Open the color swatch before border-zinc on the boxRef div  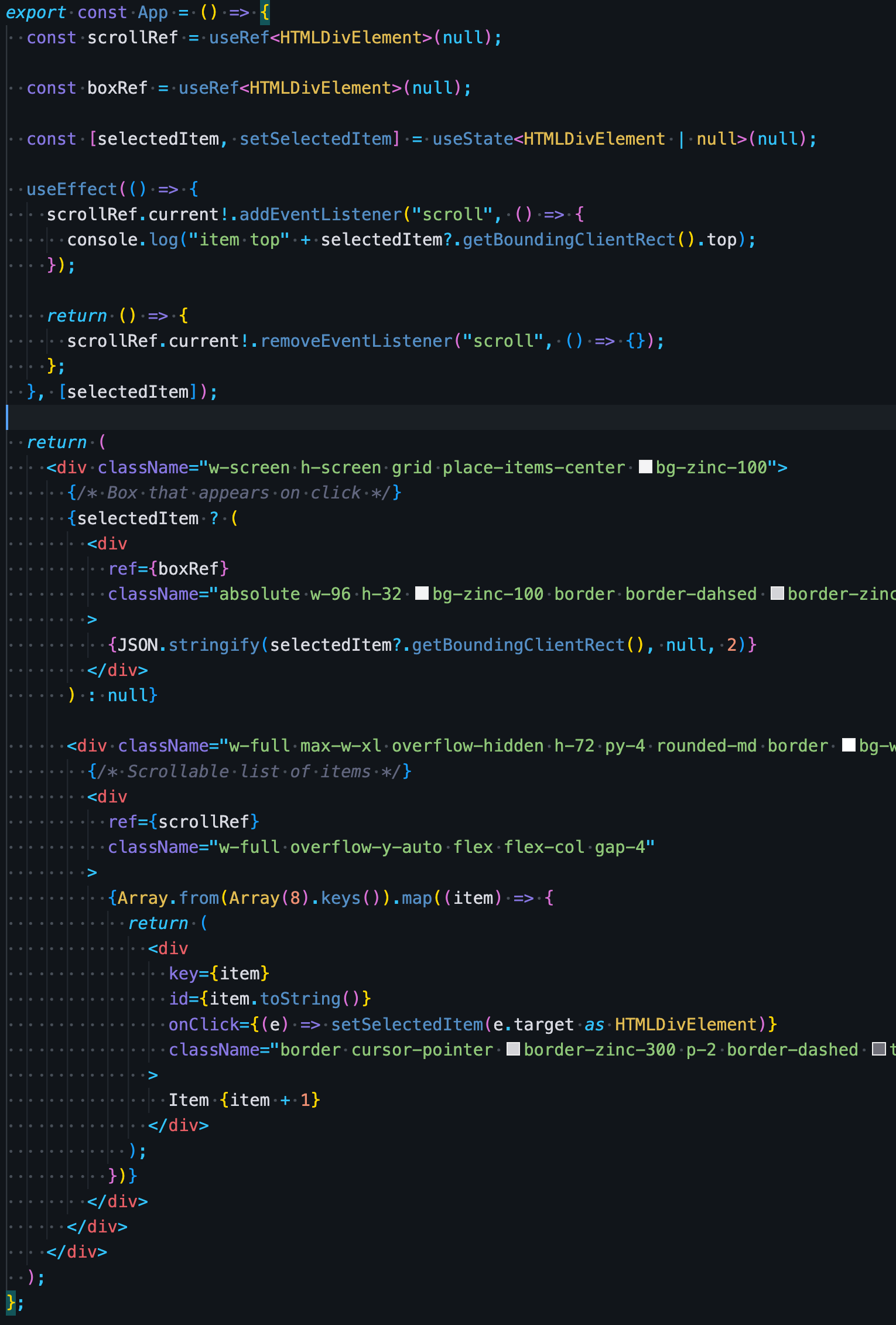777,593
